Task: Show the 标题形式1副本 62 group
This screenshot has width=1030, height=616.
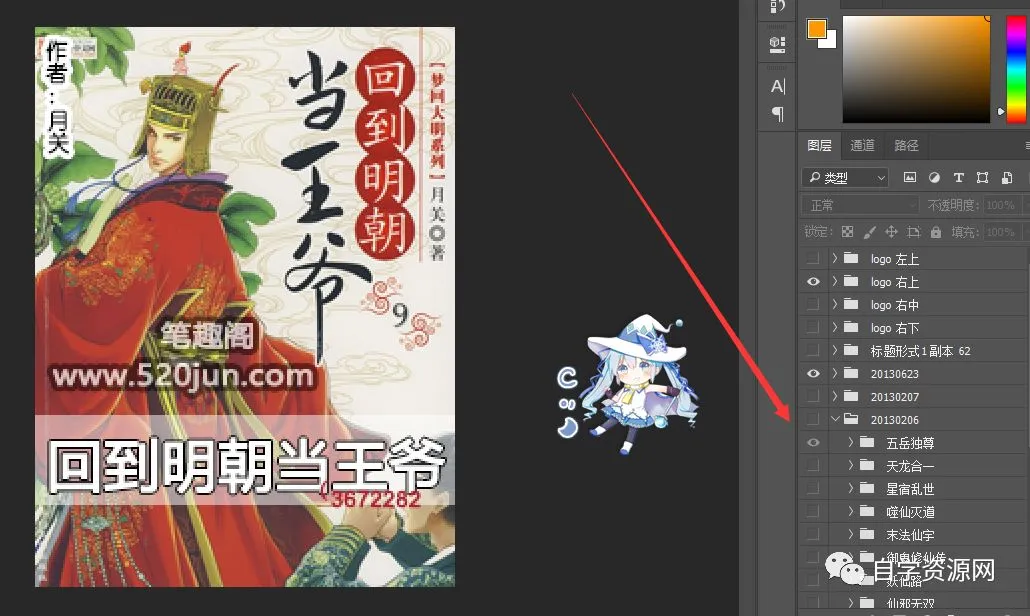Action: [x=813, y=350]
